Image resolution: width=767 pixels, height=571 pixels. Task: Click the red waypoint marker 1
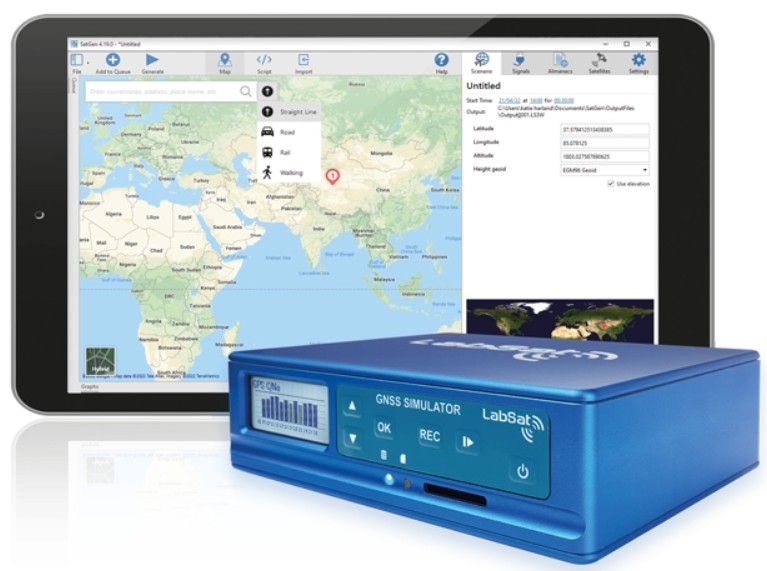(x=333, y=176)
